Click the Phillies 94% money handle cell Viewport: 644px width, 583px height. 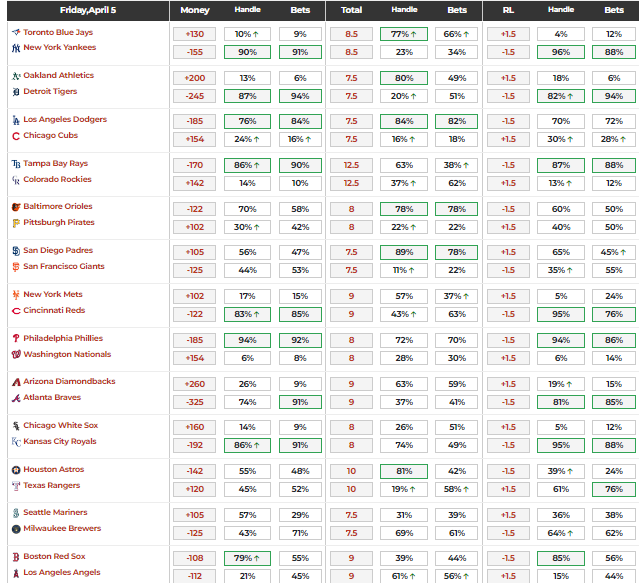click(x=247, y=340)
